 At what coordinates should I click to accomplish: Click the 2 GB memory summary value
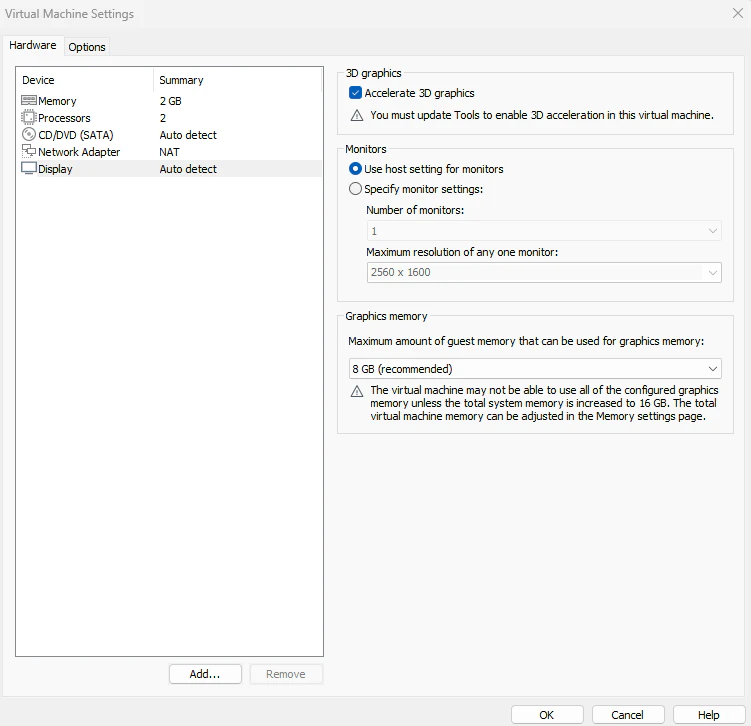point(171,101)
